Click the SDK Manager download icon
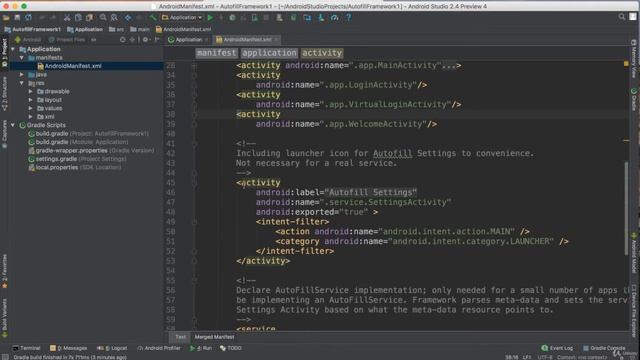Viewport: 640px width, 360px height. tap(321, 18)
